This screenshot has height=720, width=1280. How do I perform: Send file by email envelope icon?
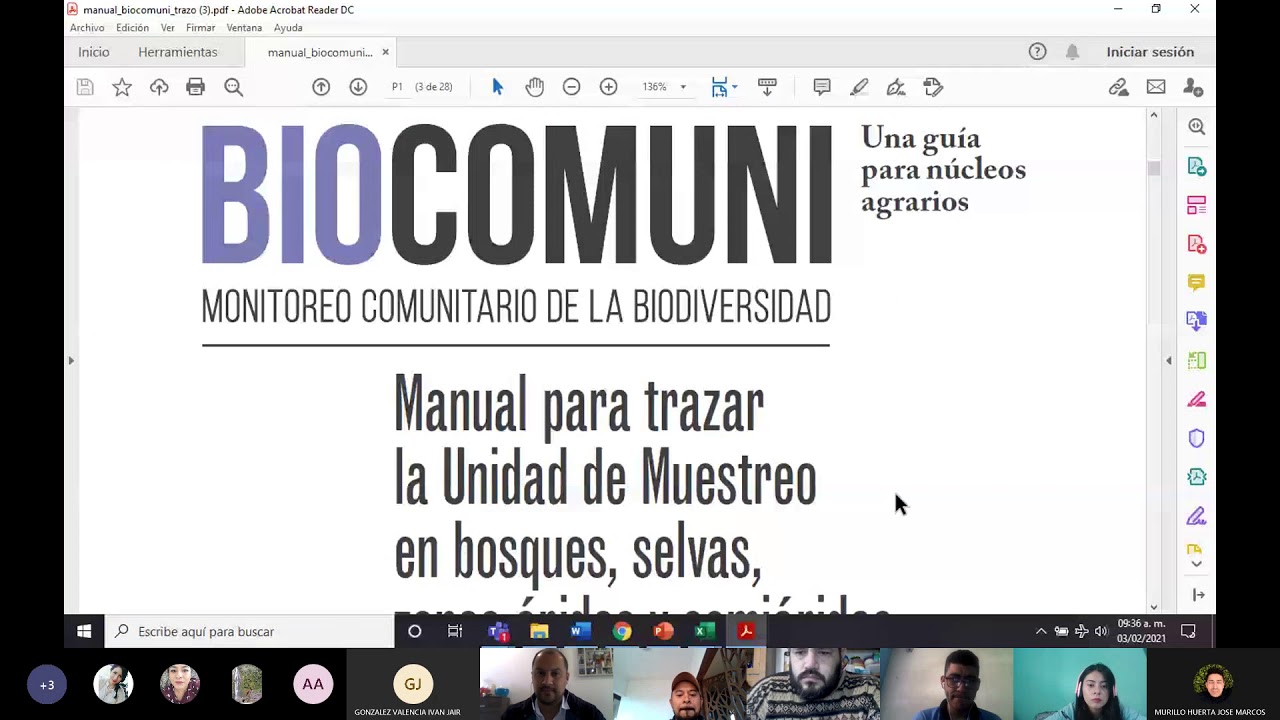[1156, 87]
